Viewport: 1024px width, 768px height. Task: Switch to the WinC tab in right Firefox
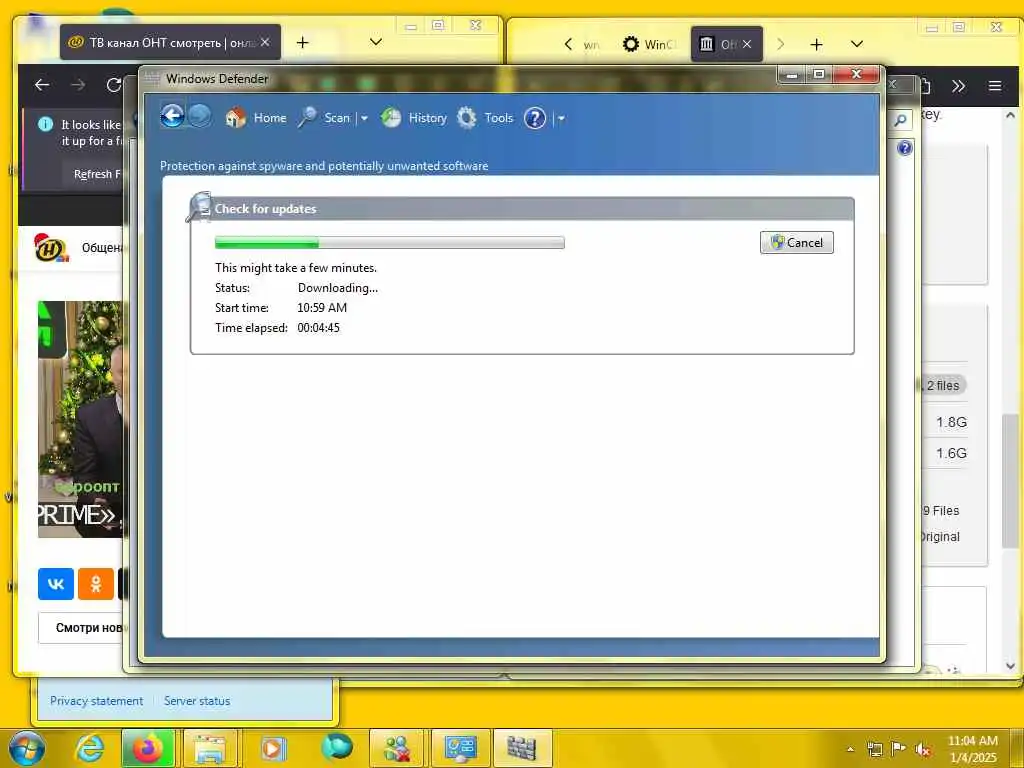tap(648, 44)
